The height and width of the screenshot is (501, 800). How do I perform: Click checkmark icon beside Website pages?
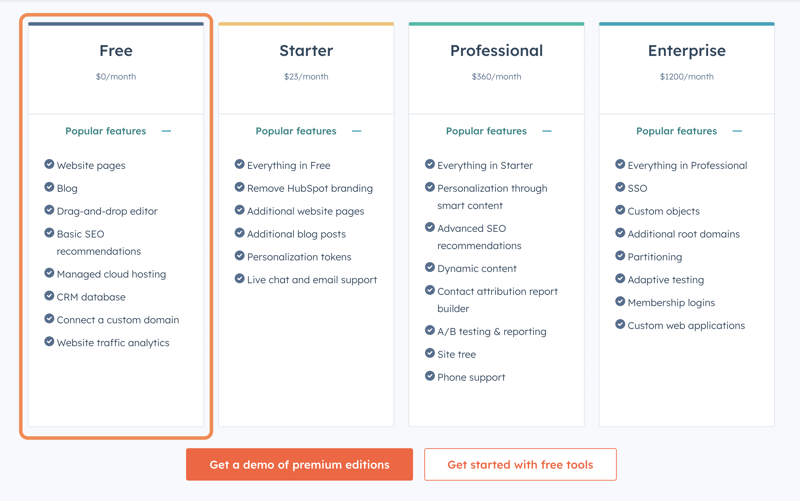click(49, 164)
